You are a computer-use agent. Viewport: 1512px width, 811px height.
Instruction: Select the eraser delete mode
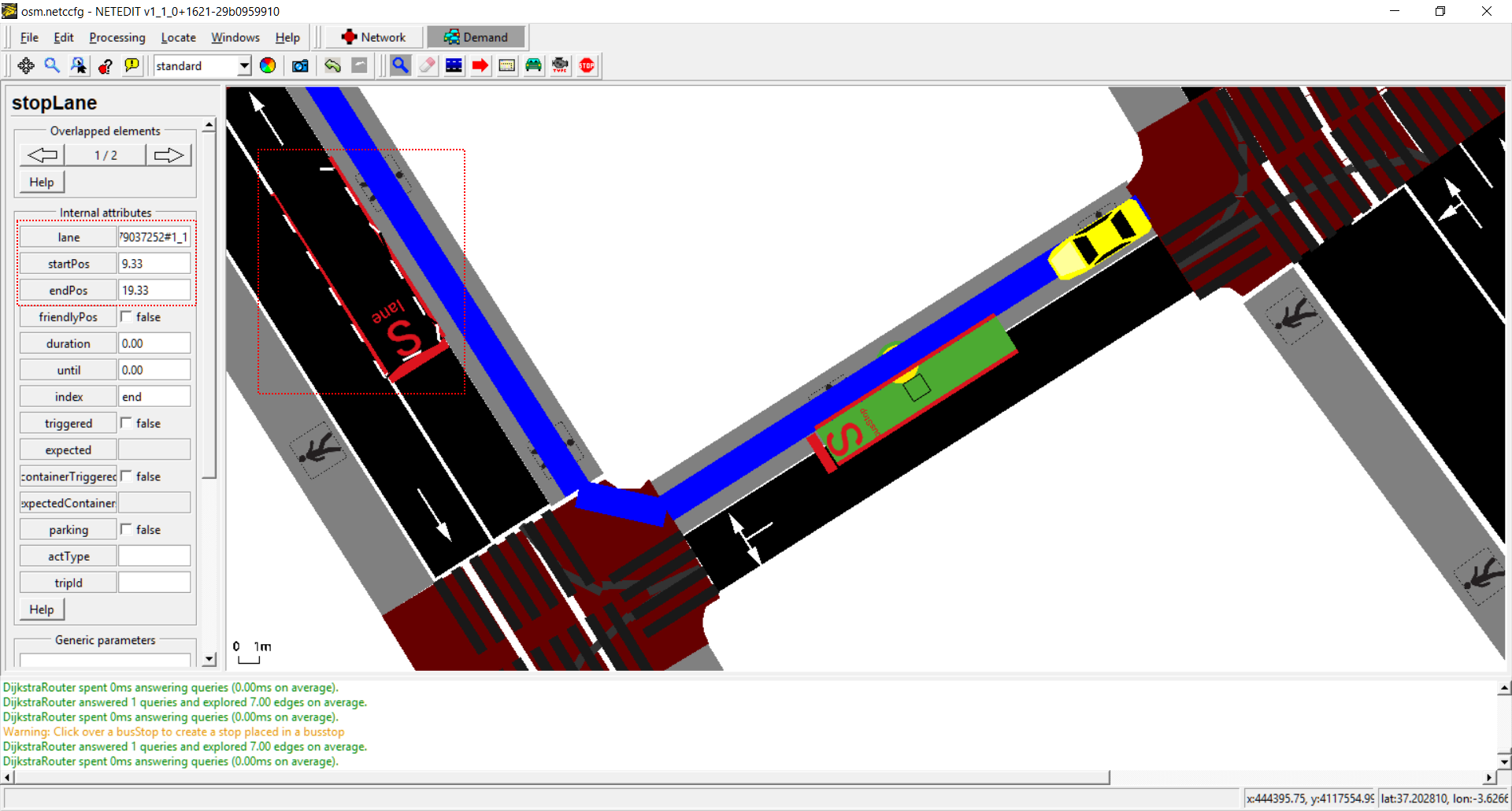(427, 66)
